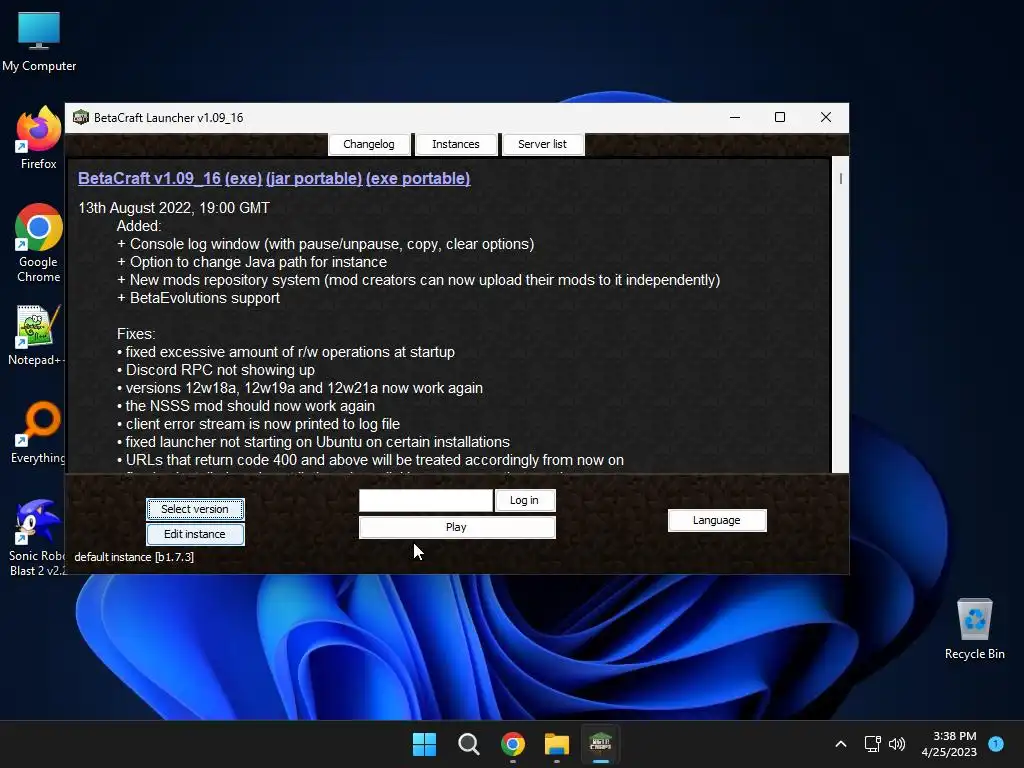Click 'fixed excessive amount of r/w operations' line

285,352
